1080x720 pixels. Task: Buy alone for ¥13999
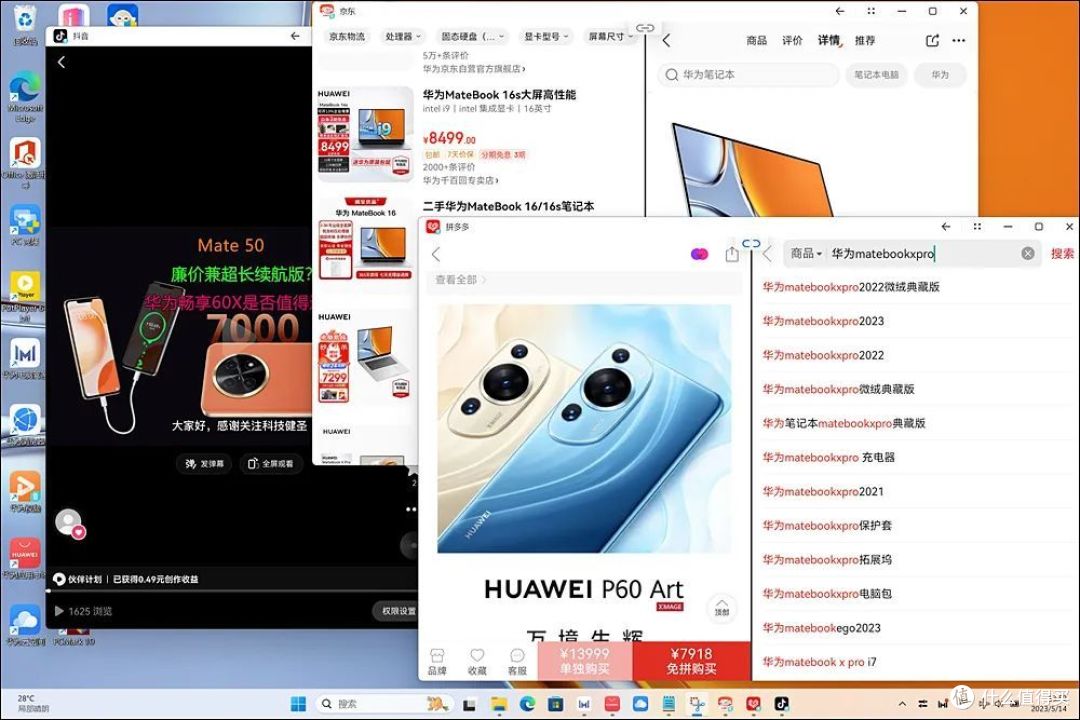584,661
